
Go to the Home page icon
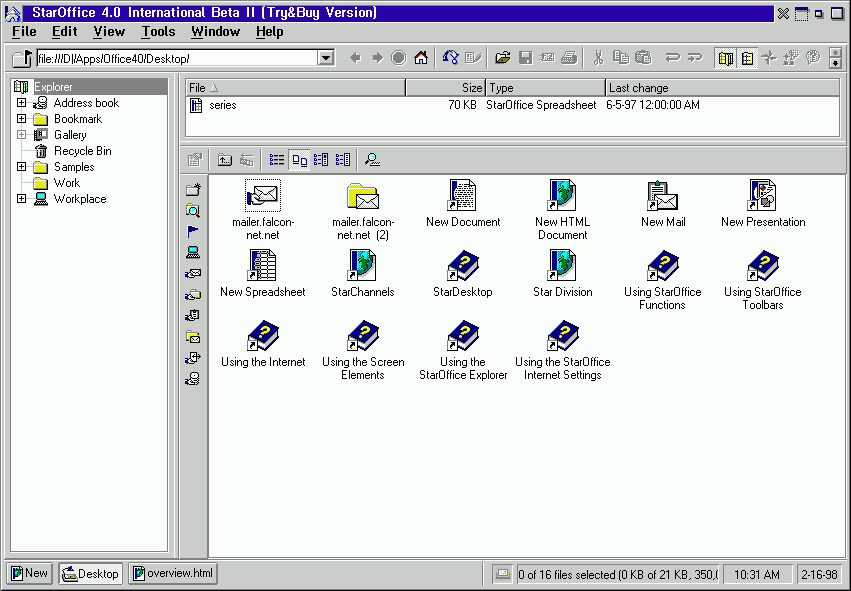[x=421, y=58]
